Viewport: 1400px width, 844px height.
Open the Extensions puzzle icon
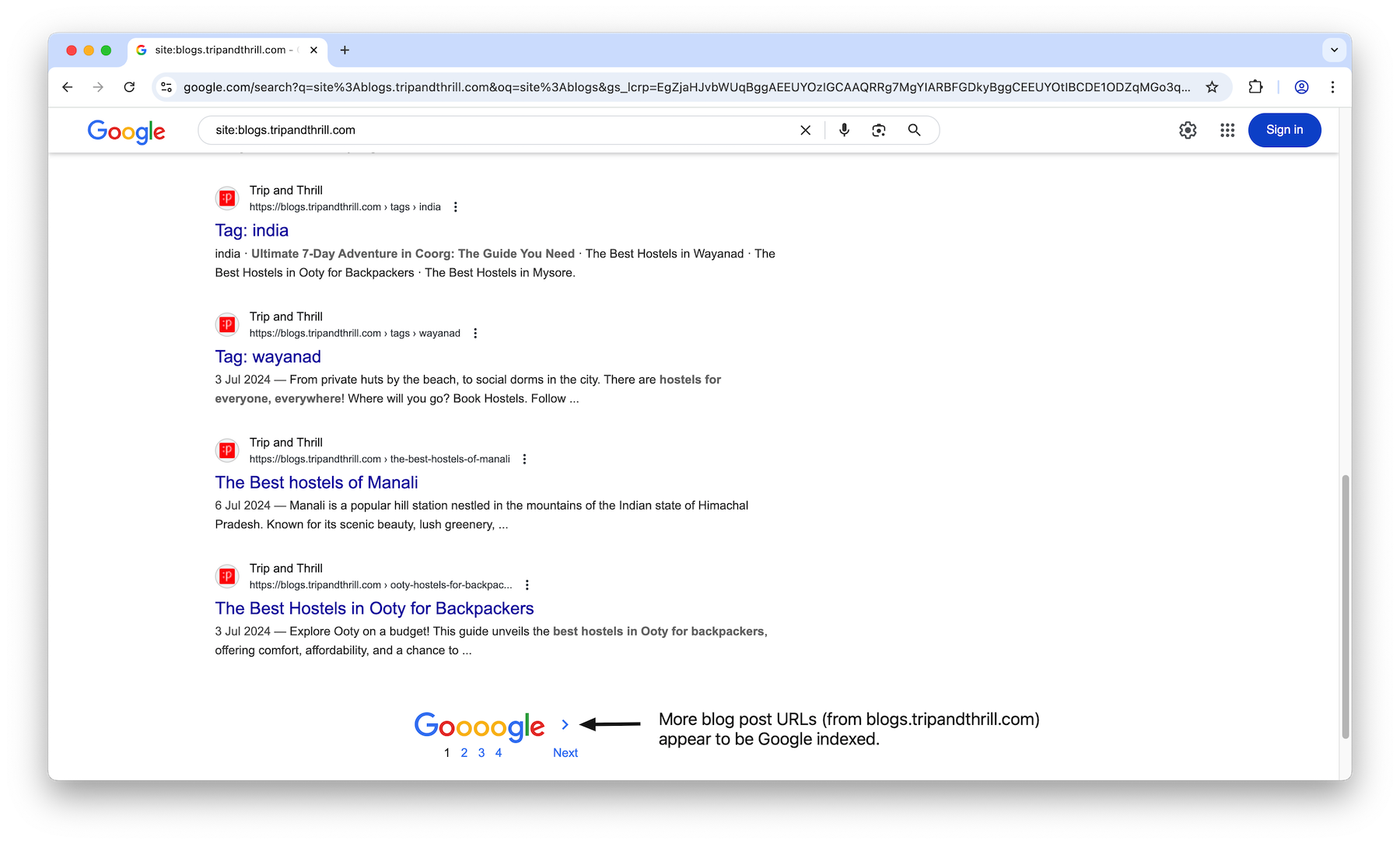coord(1255,87)
